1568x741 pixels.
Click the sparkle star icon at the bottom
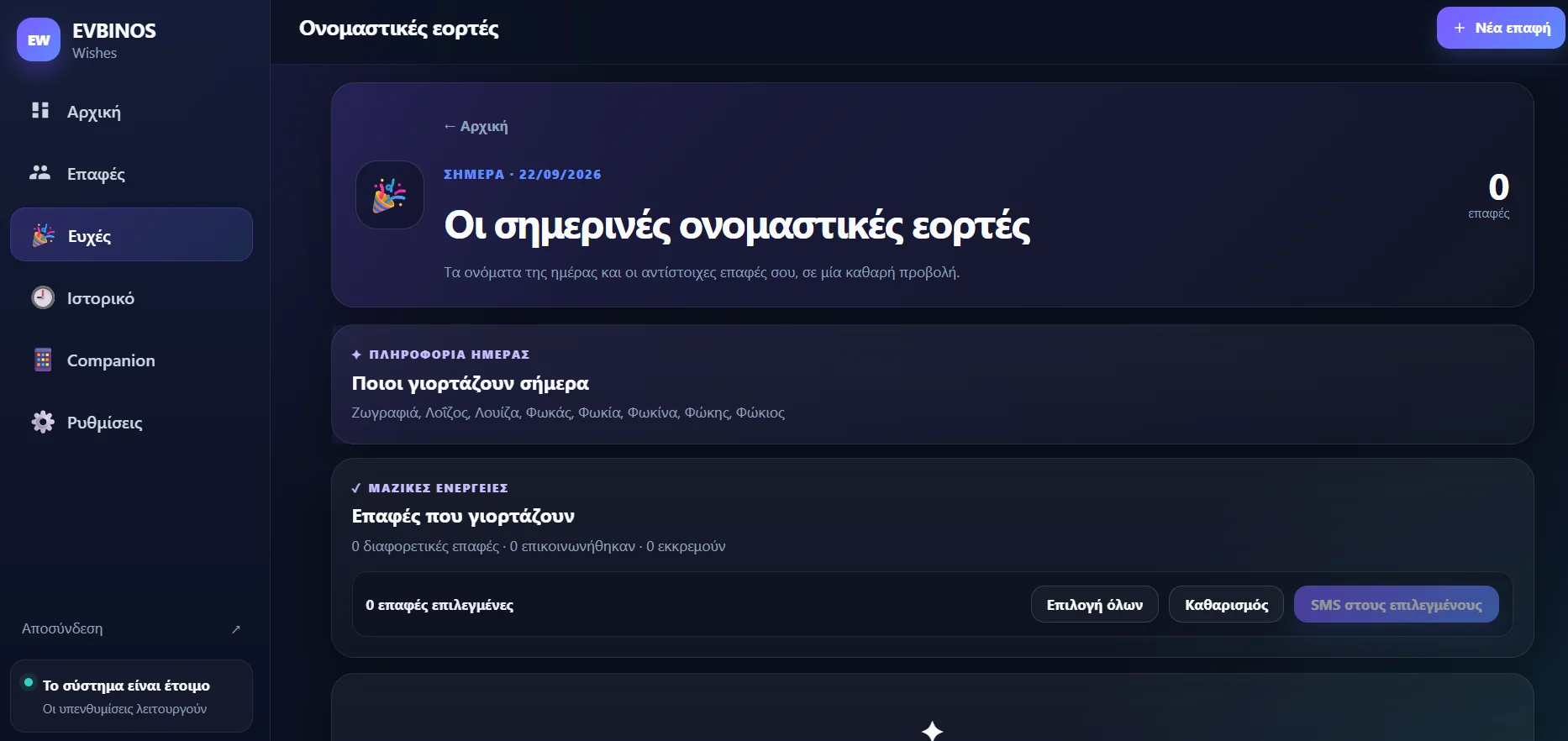(x=932, y=730)
